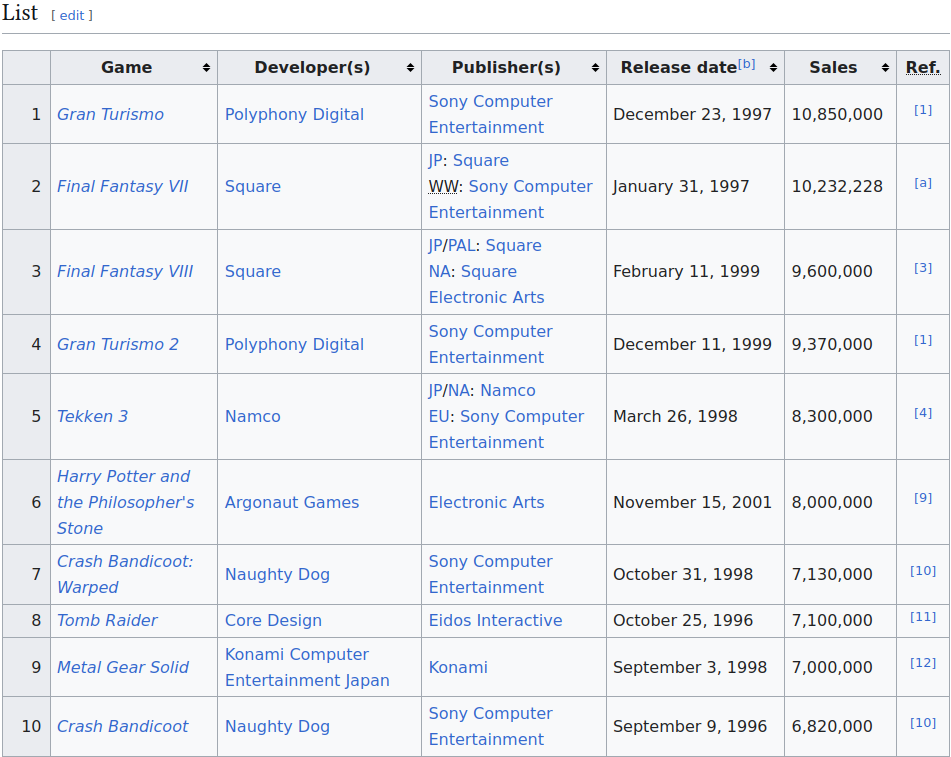951x757 pixels.
Task: Open Square publisher link after JP/PAL
Action: tap(514, 246)
